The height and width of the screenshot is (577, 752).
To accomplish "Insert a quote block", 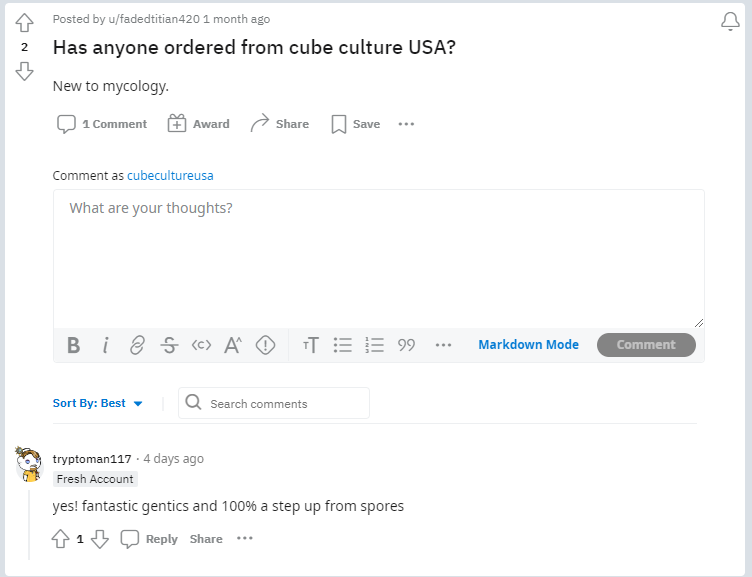I will pos(406,345).
